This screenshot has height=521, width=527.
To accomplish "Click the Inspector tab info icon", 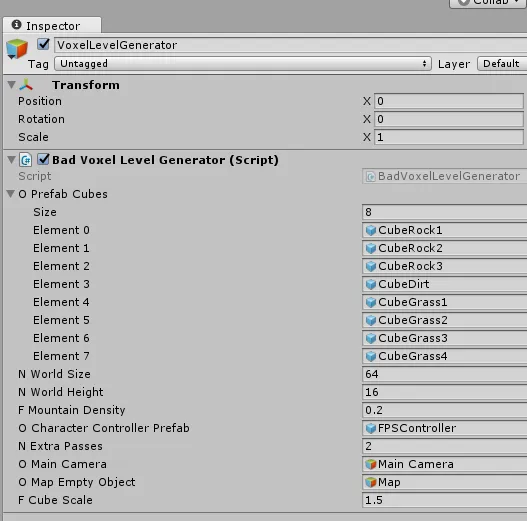I will (x=16, y=25).
